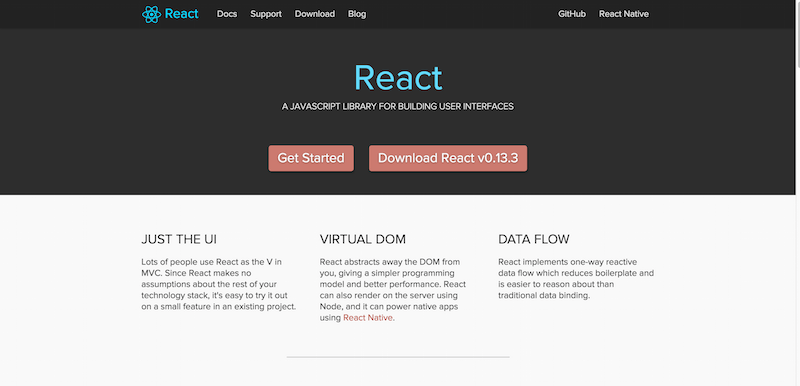
Task: Visit the GitHub link in navbar
Action: pos(572,14)
